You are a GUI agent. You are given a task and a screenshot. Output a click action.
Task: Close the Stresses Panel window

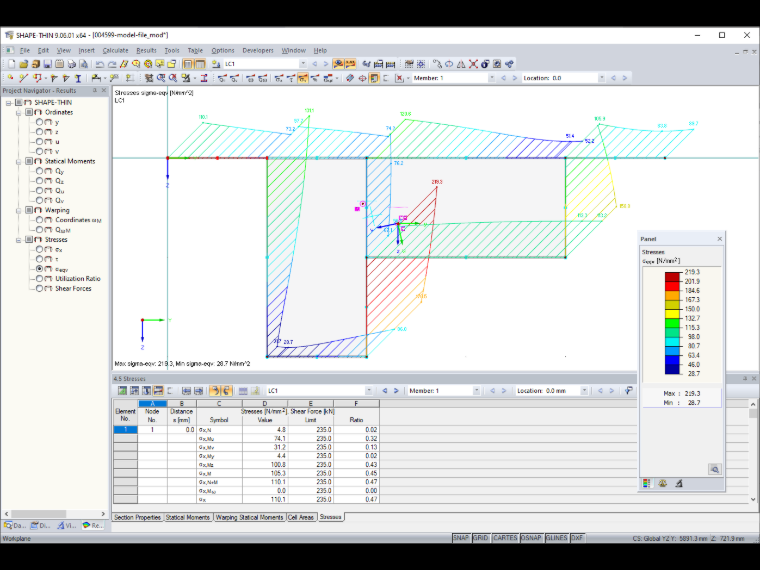coord(719,239)
